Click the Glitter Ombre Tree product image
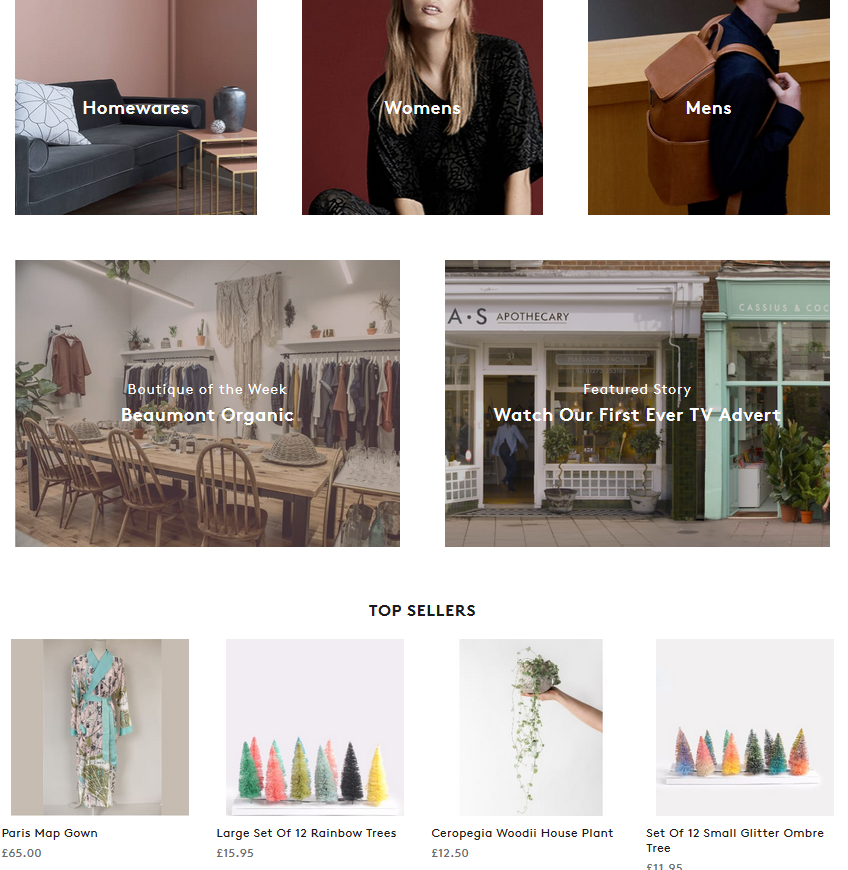848x870 pixels. point(745,727)
